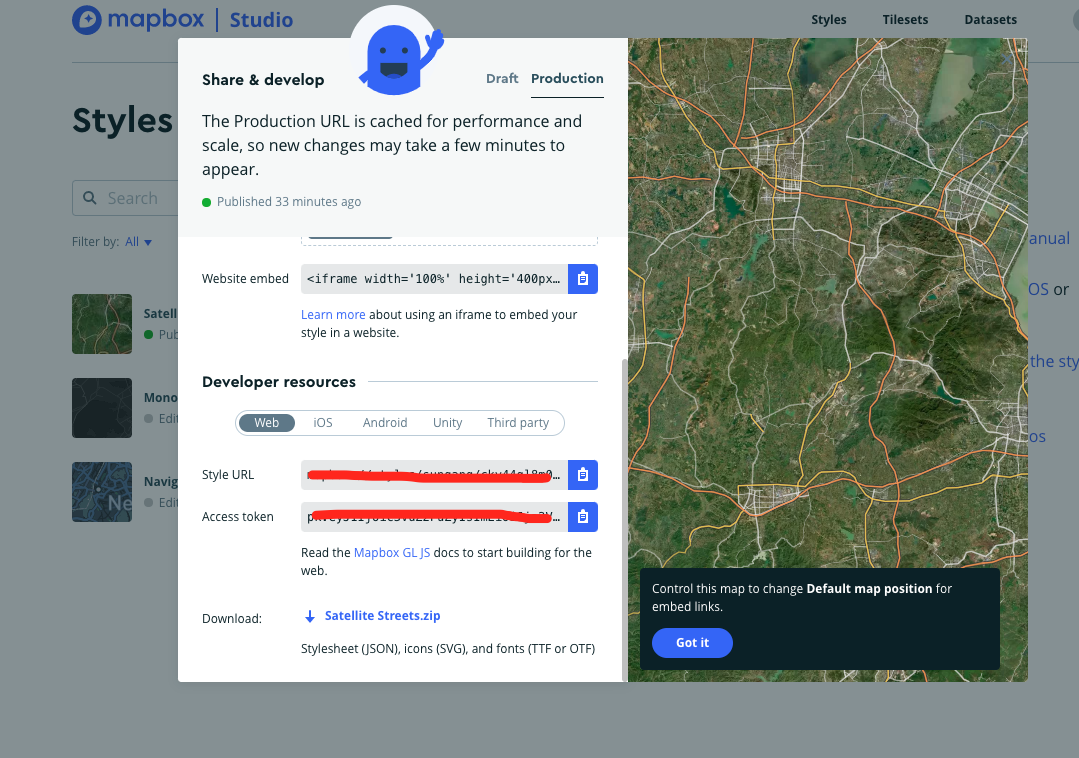Image resolution: width=1079 pixels, height=758 pixels.
Task: Copy the Website embed iframe code
Action: pyautogui.click(x=582, y=279)
